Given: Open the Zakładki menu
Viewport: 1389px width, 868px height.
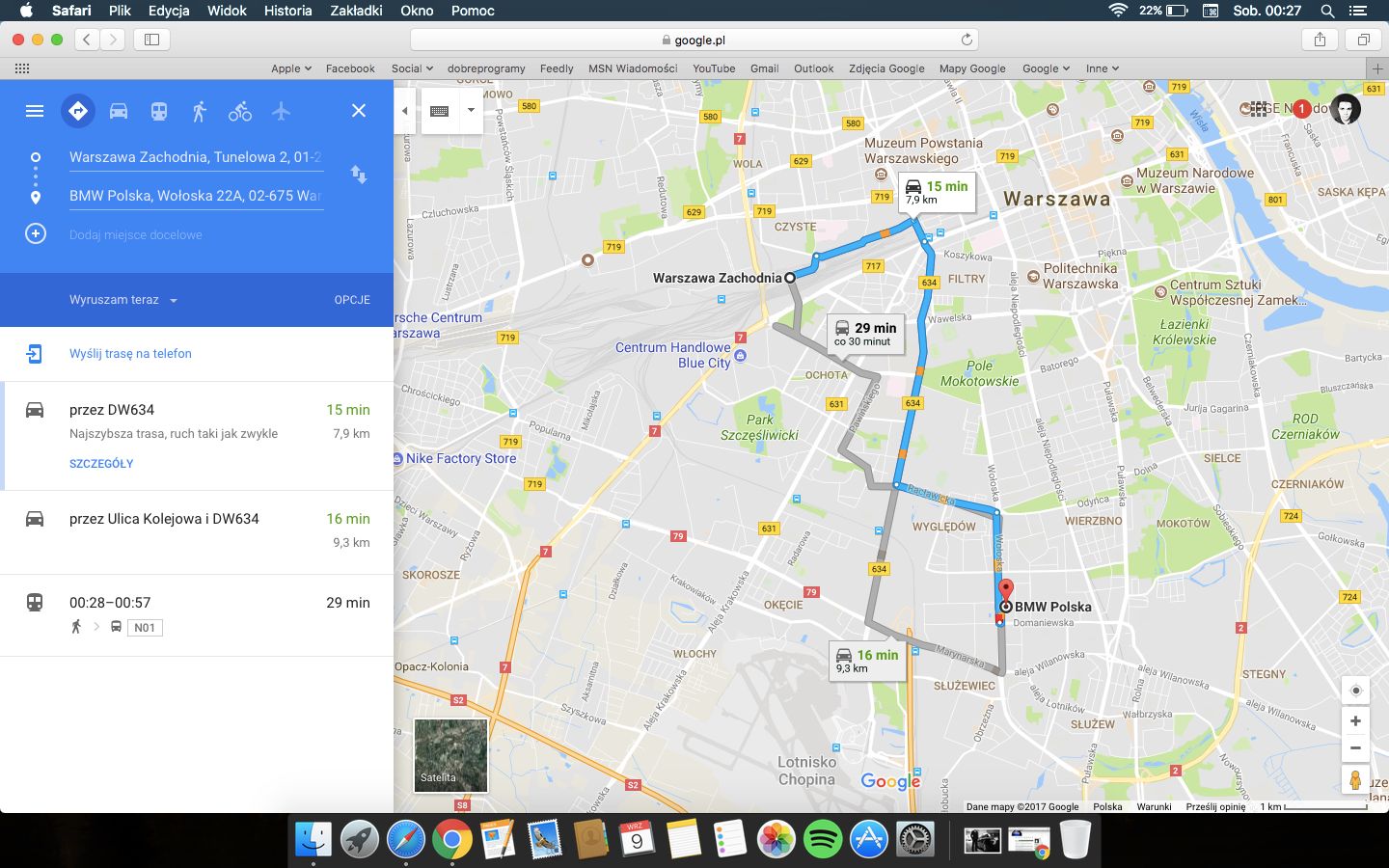Looking at the screenshot, I should point(356,11).
